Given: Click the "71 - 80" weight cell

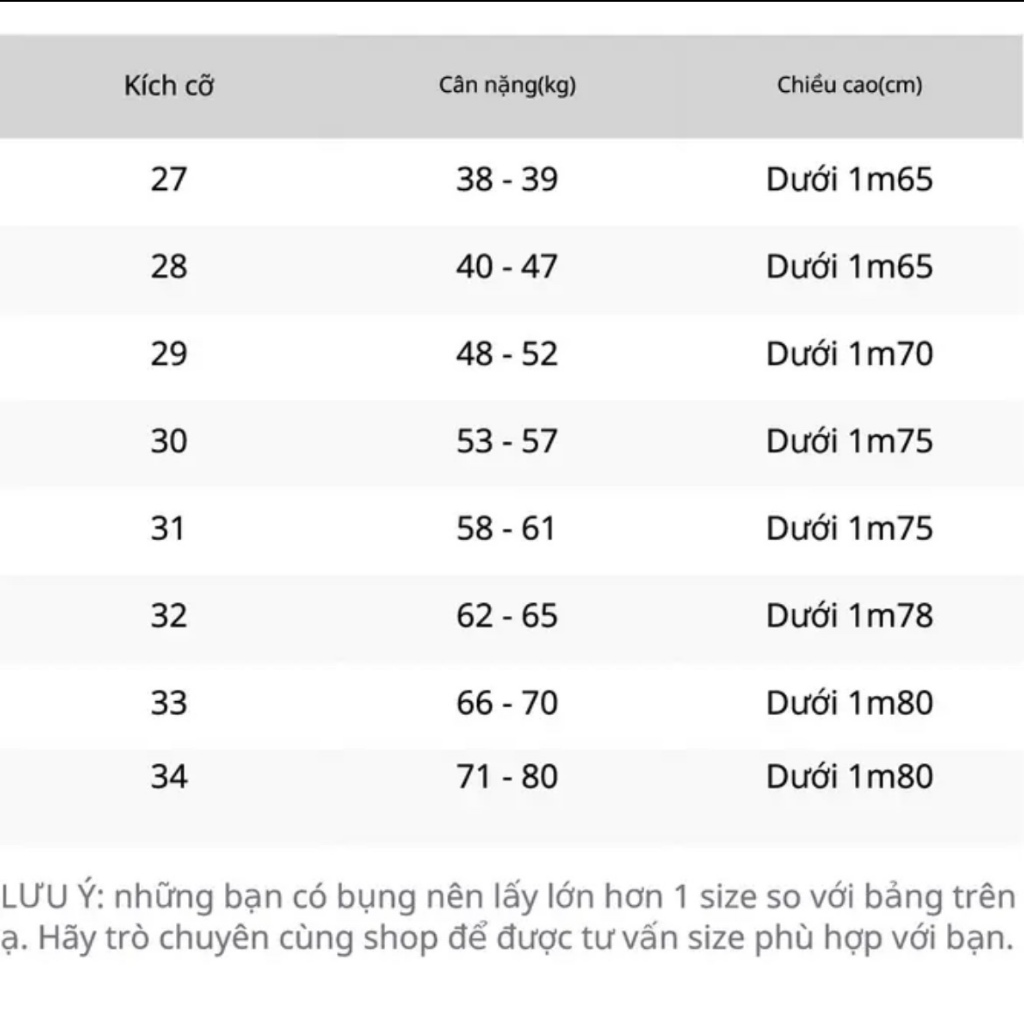Looking at the screenshot, I should click(507, 777).
